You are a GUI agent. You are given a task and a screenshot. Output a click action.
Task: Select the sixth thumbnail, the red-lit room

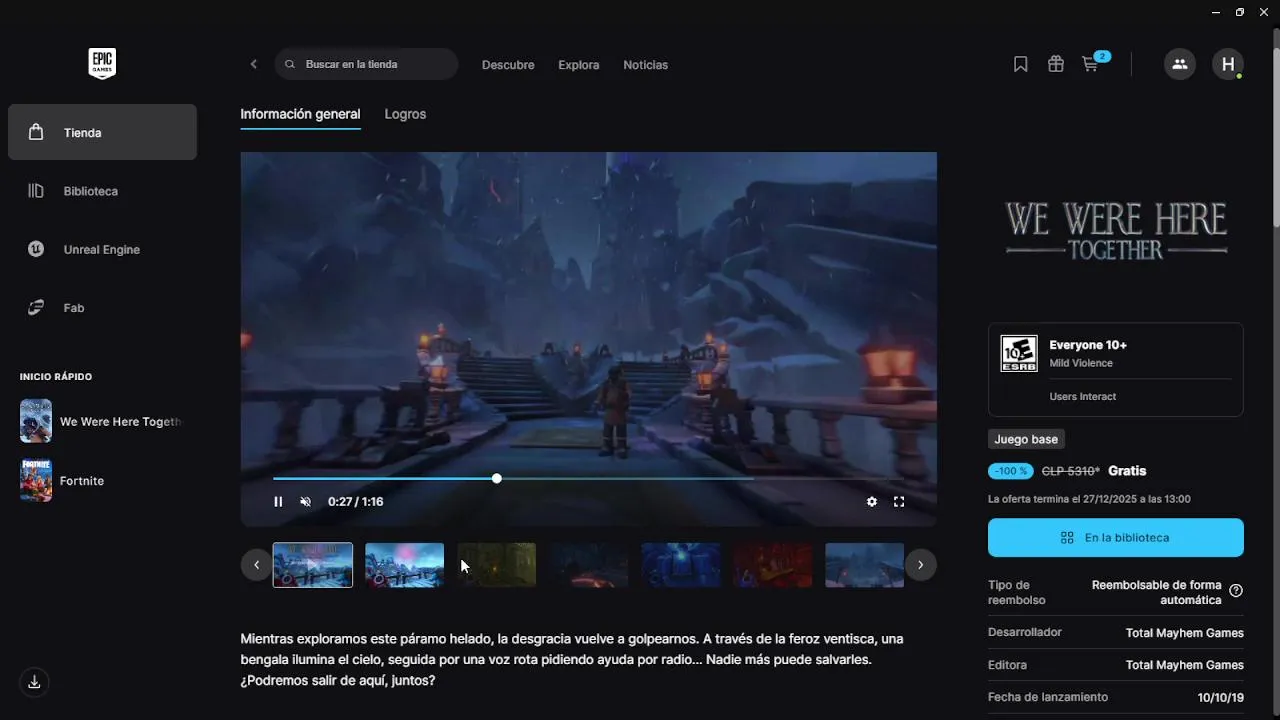(x=773, y=565)
